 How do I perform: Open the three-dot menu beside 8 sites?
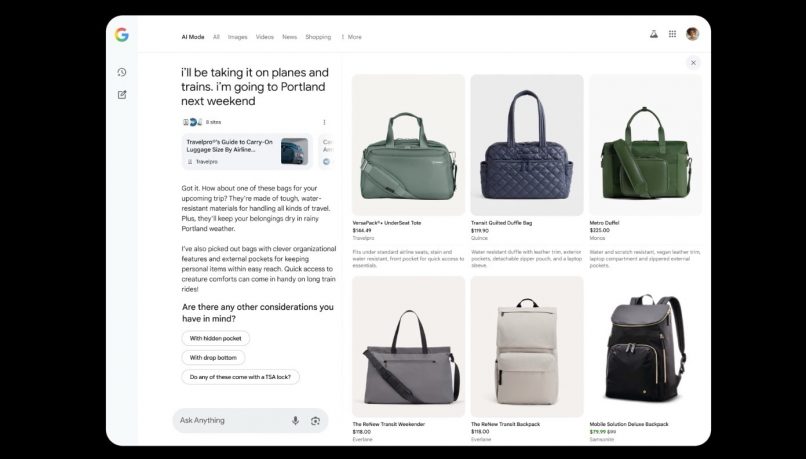[324, 122]
